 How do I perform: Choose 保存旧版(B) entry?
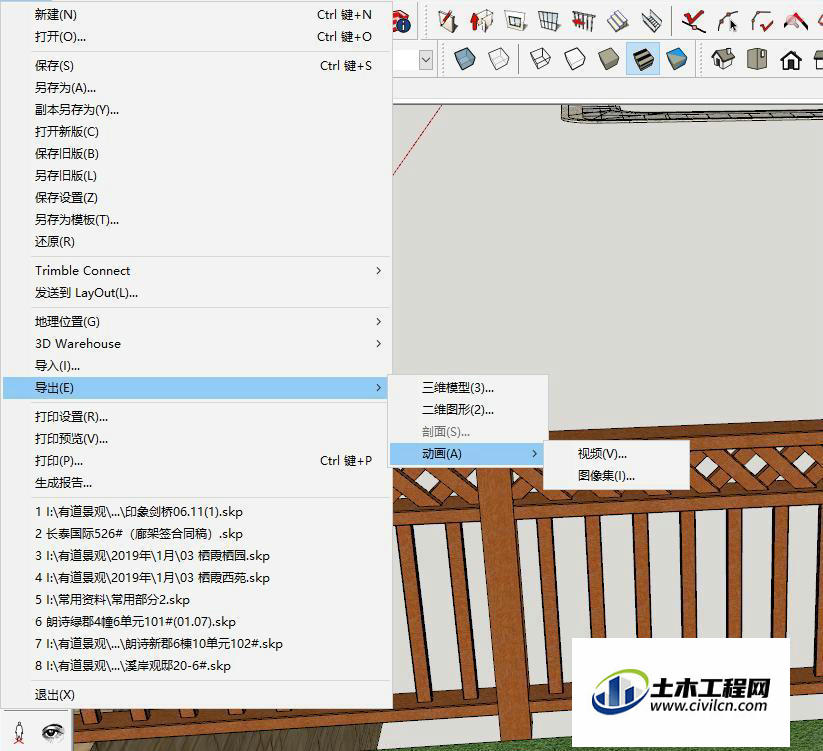[197, 154]
